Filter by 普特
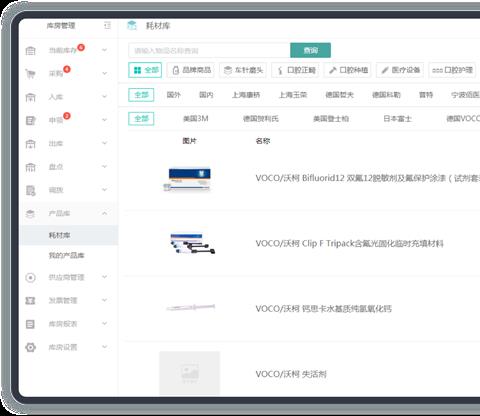This screenshot has height=416, width=480. click(426, 95)
